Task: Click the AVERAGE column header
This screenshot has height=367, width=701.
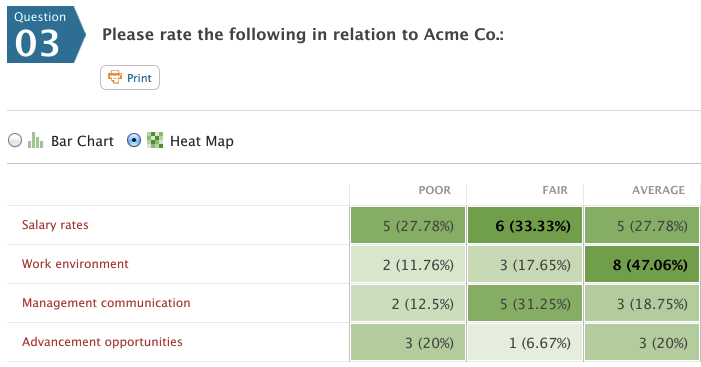Action: [658, 190]
